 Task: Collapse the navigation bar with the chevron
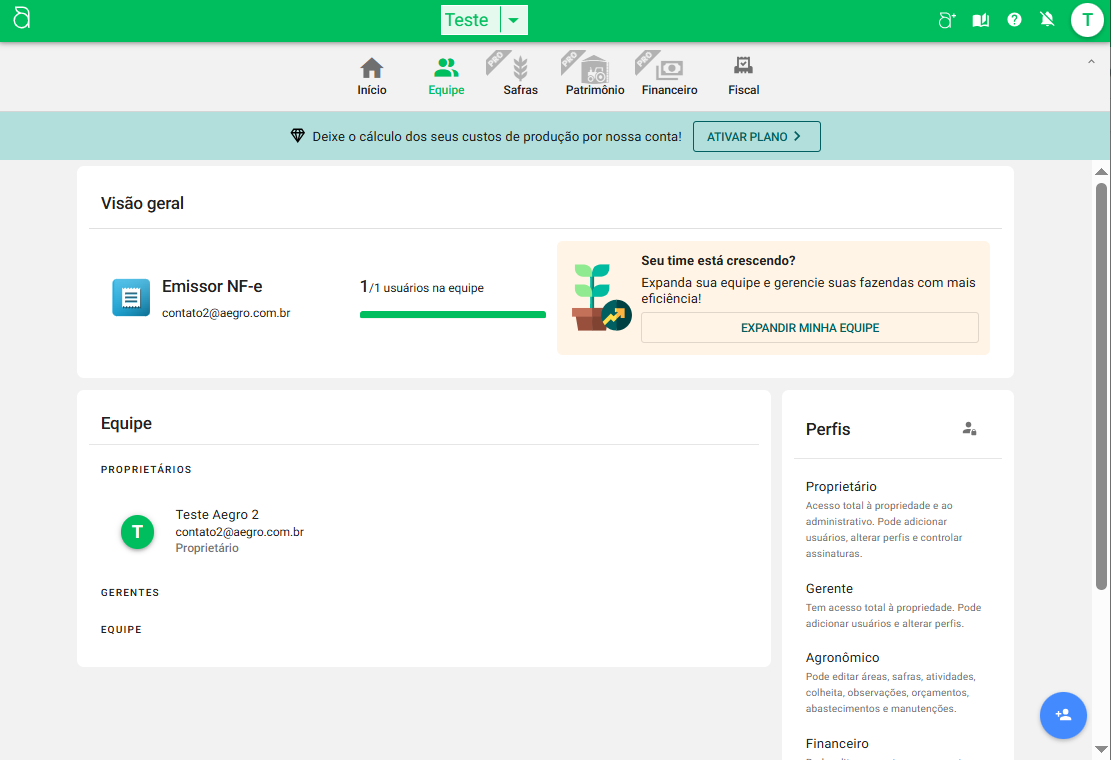[x=1090, y=62]
